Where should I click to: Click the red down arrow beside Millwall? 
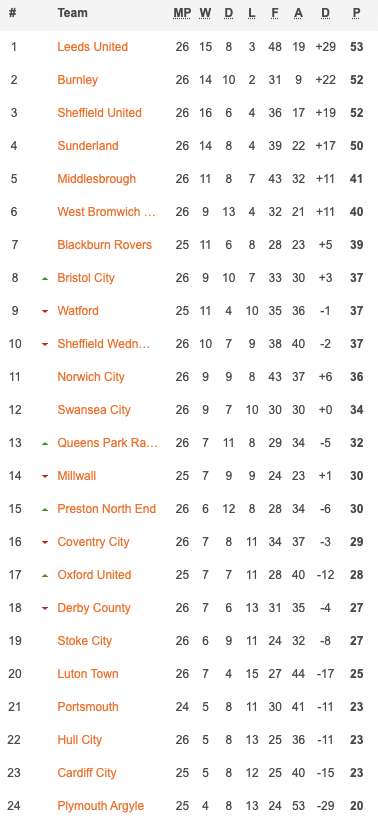tap(45, 477)
